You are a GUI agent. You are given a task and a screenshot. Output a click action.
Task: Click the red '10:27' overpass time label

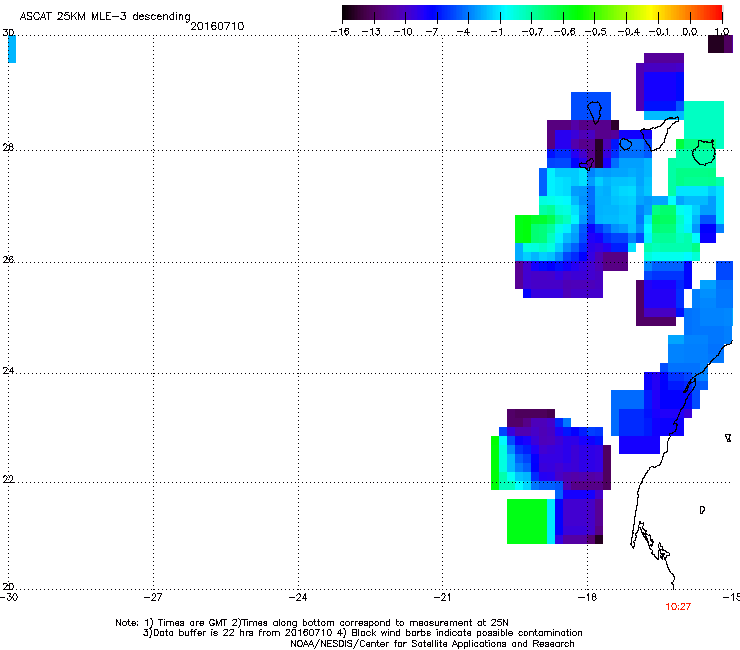pyautogui.click(x=678, y=607)
